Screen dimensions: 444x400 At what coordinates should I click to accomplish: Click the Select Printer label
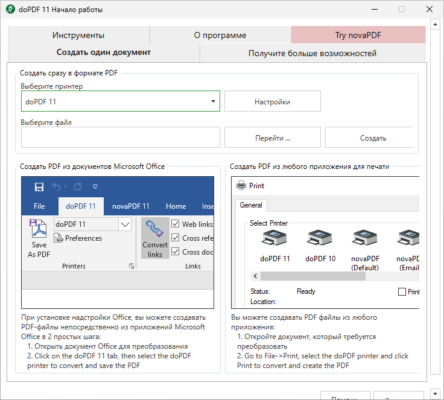click(268, 223)
